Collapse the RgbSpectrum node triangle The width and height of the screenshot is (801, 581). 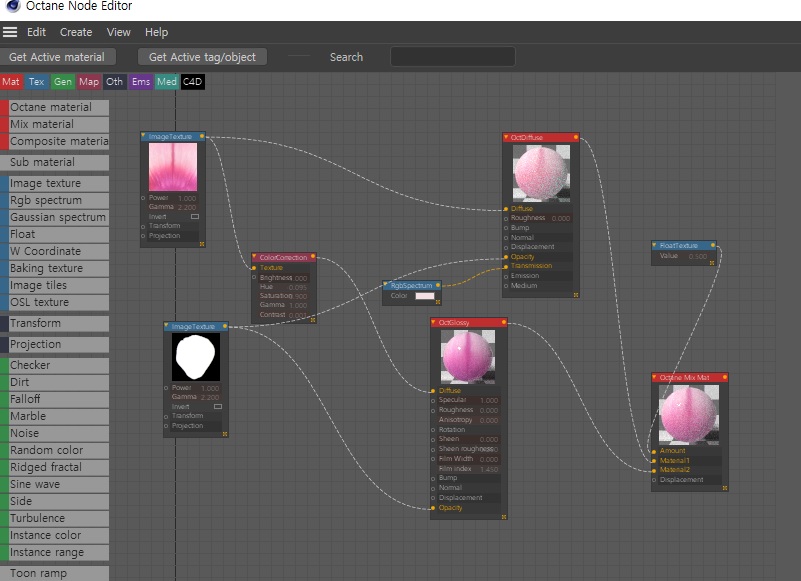pyautogui.click(x=386, y=285)
